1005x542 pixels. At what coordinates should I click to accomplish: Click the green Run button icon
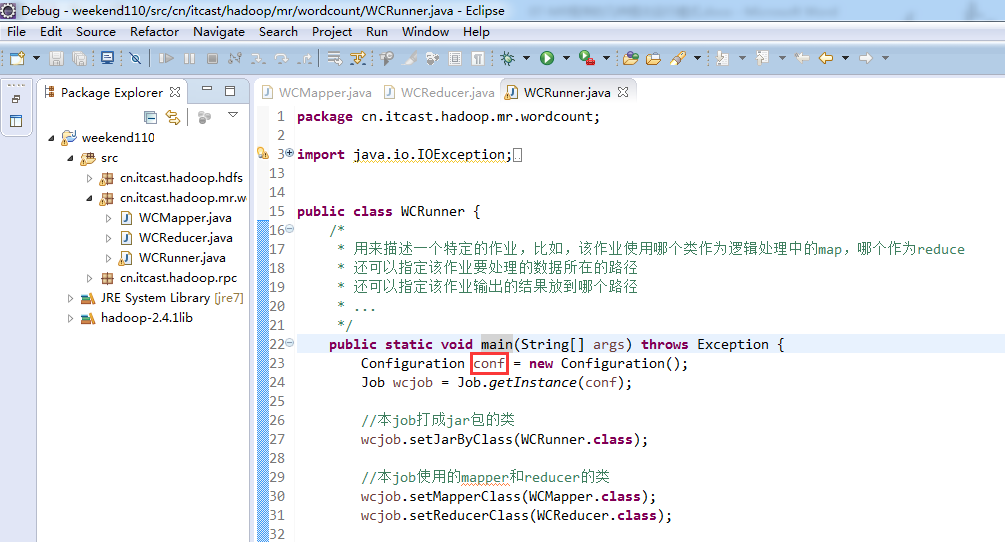pyautogui.click(x=547, y=58)
